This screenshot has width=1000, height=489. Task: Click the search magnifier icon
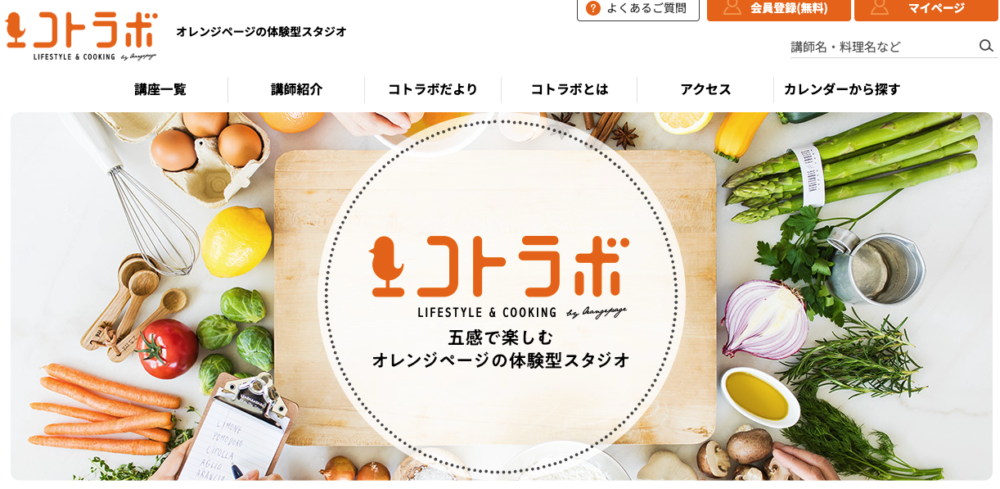986,46
